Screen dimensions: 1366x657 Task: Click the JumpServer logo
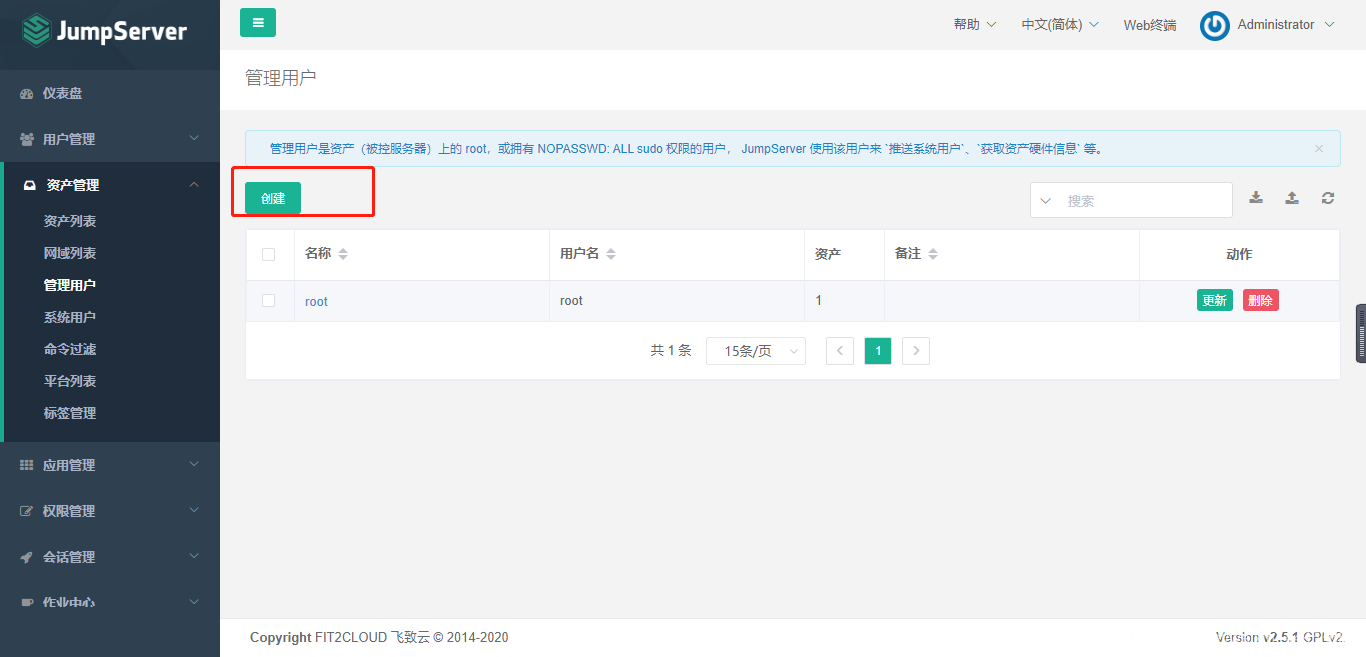(x=104, y=31)
